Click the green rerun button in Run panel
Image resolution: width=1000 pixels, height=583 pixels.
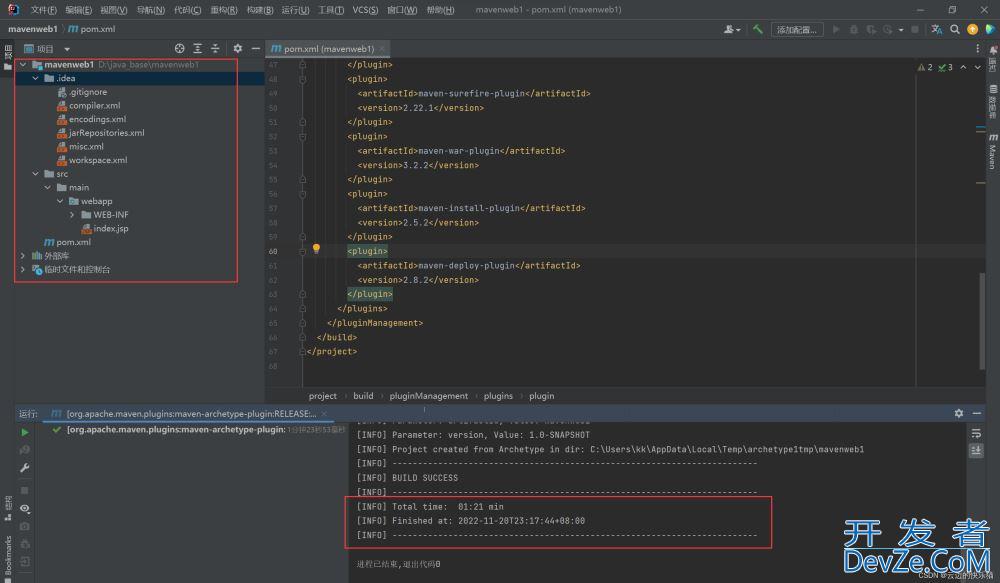click(24, 432)
